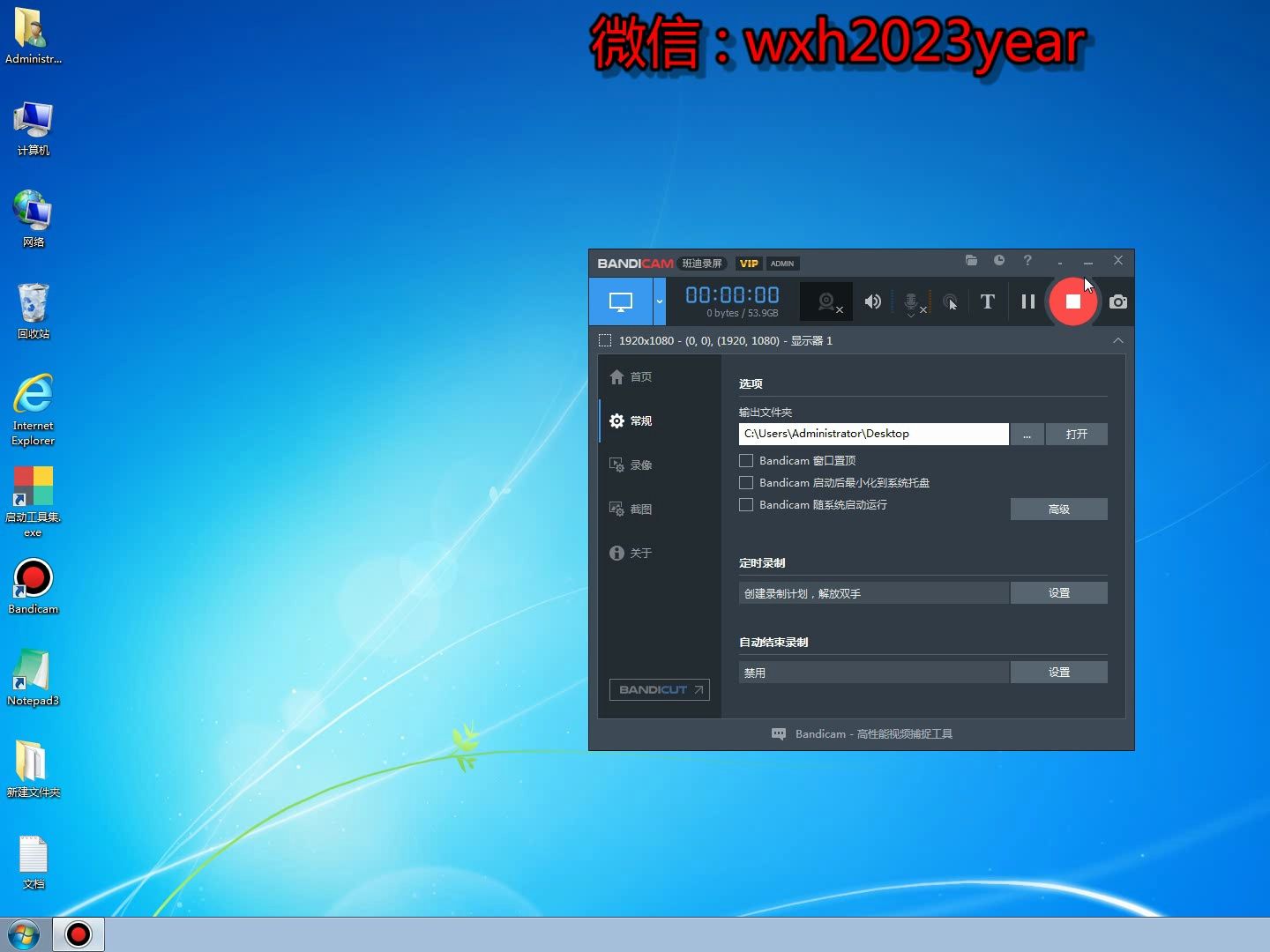Check Bandicam 启动后最小化到系统托盘
Viewport: 1270px width, 952px height.
tap(746, 482)
